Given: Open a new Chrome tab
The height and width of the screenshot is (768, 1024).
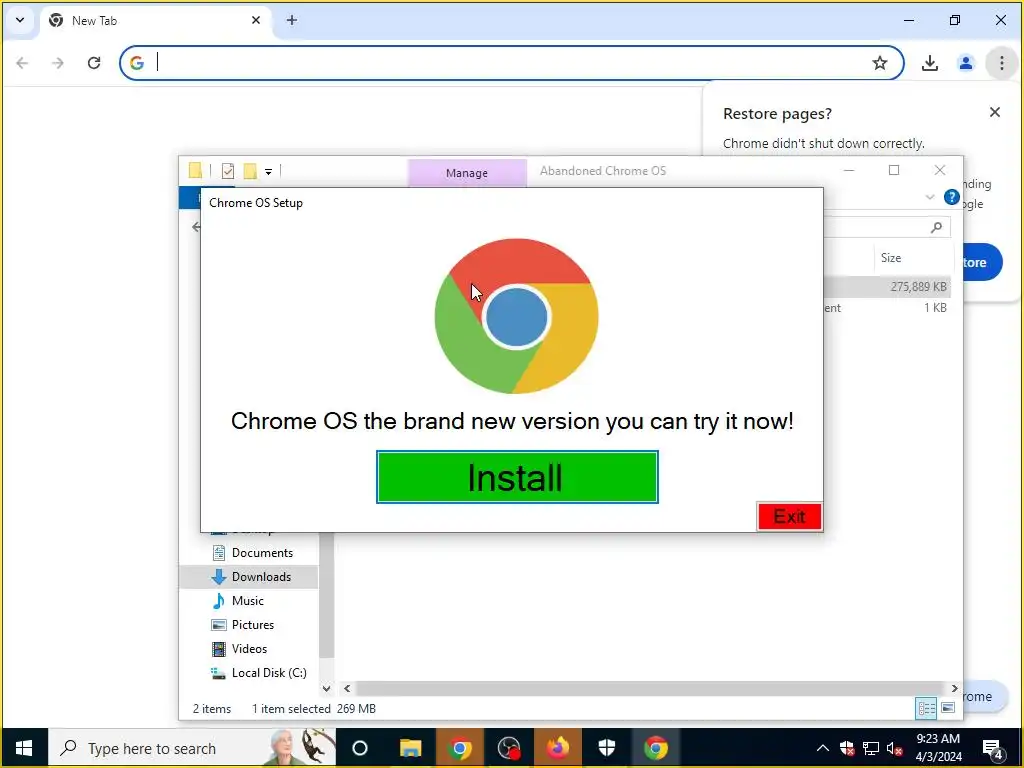Looking at the screenshot, I should pyautogui.click(x=292, y=20).
